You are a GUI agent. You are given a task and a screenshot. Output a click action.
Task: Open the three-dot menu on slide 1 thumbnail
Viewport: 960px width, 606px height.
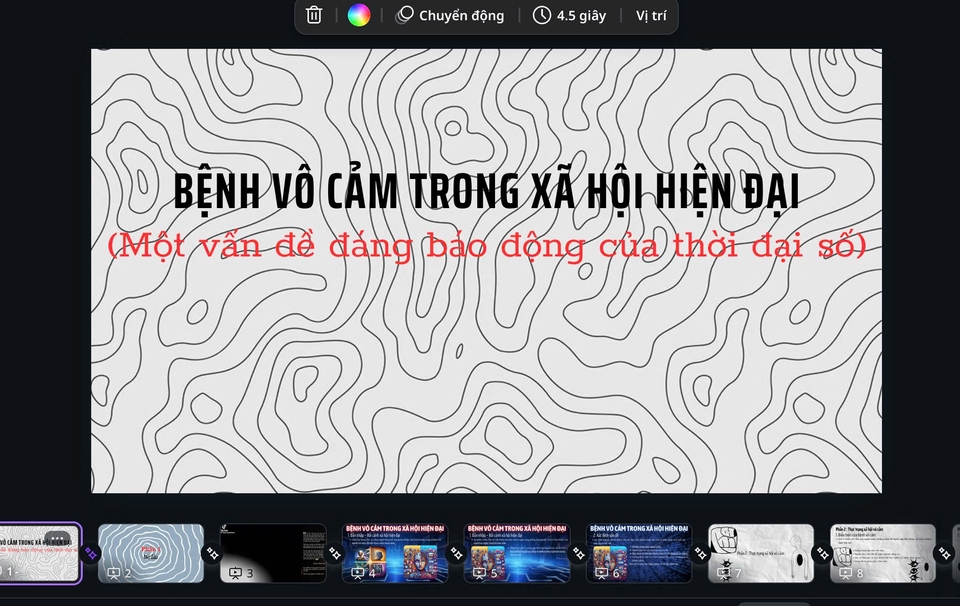coord(58,538)
